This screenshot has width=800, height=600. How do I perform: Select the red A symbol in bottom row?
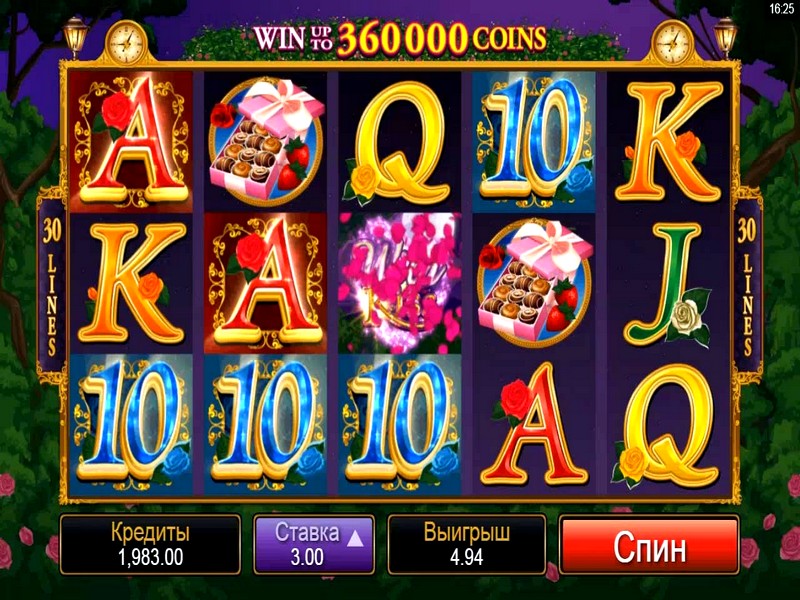534,424
